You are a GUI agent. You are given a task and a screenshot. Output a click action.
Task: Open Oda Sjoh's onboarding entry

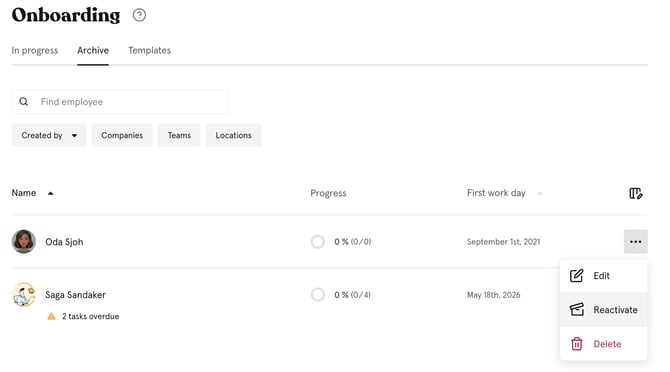(65, 242)
